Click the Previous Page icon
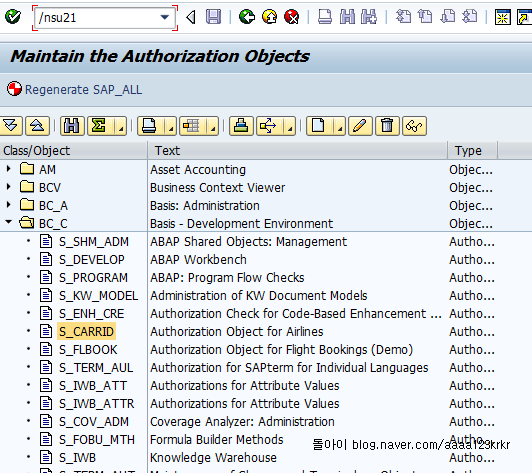Viewport: 532px width, 473px height. [425, 17]
